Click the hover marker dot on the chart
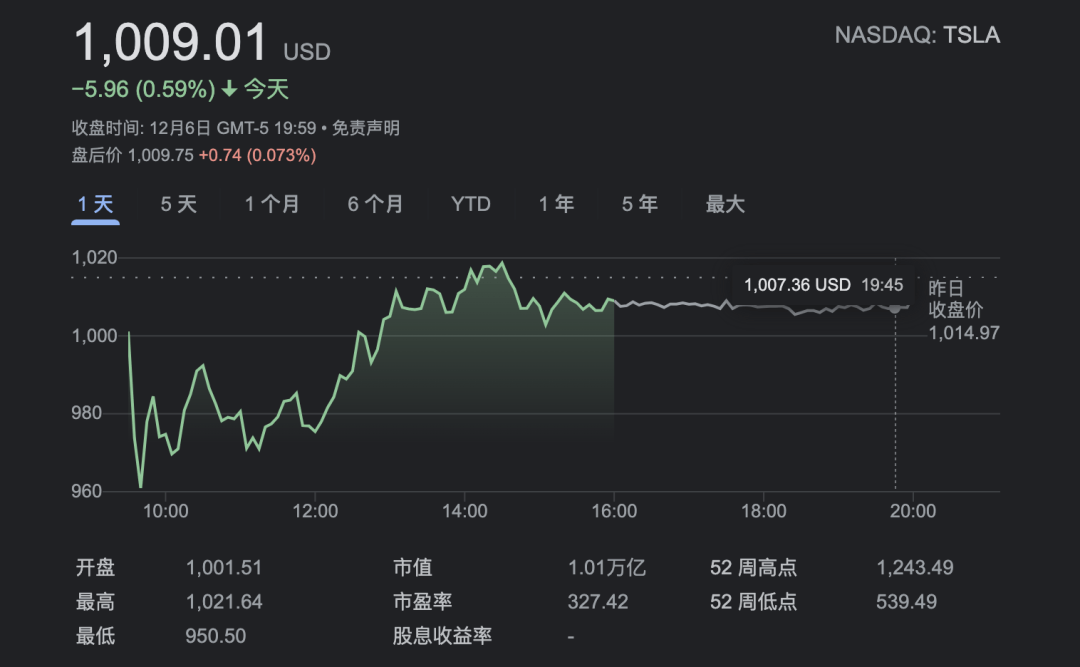 pos(895,307)
